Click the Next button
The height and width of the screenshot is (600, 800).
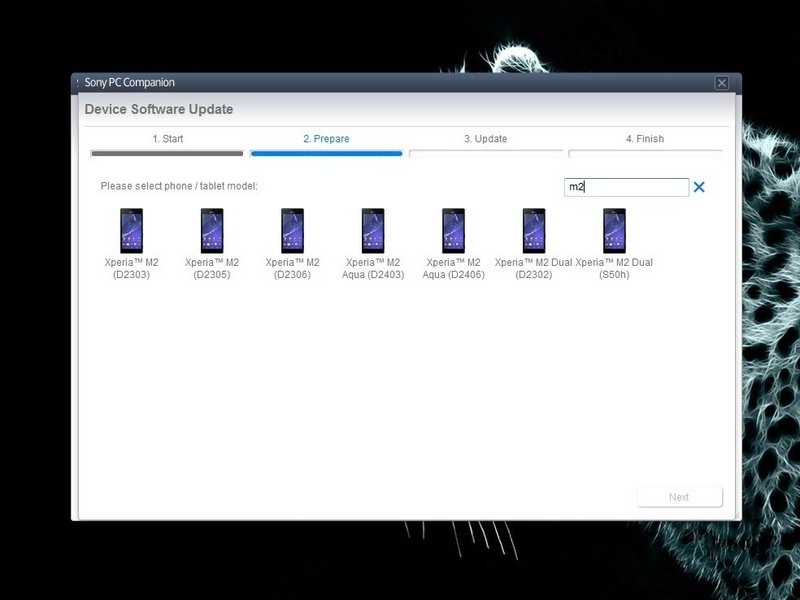tap(679, 497)
